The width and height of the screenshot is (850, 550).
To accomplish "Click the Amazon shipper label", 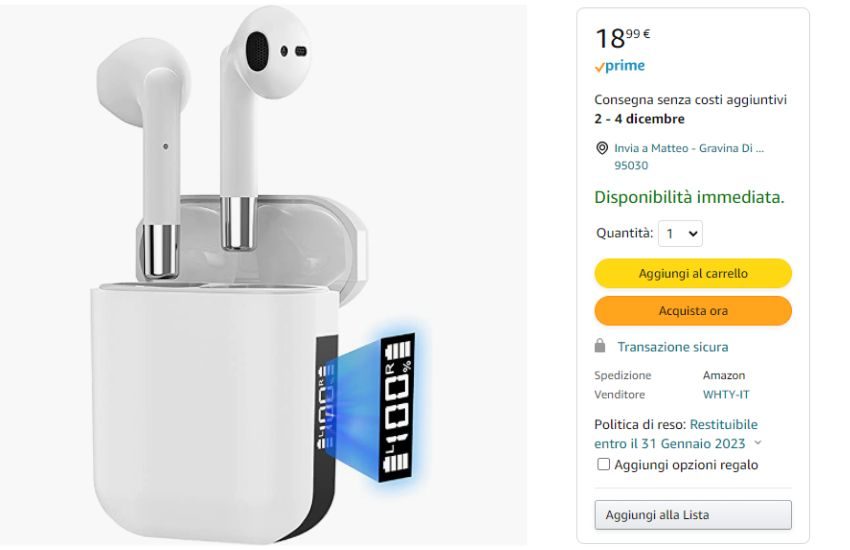I will coord(724,375).
